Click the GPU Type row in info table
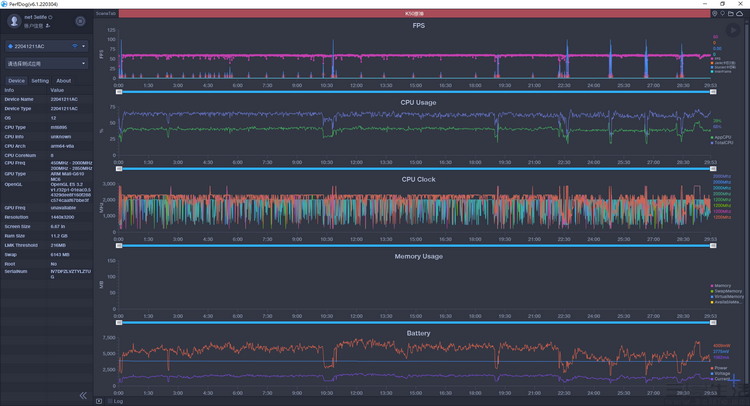This screenshot has width=750, height=406. coord(47,174)
